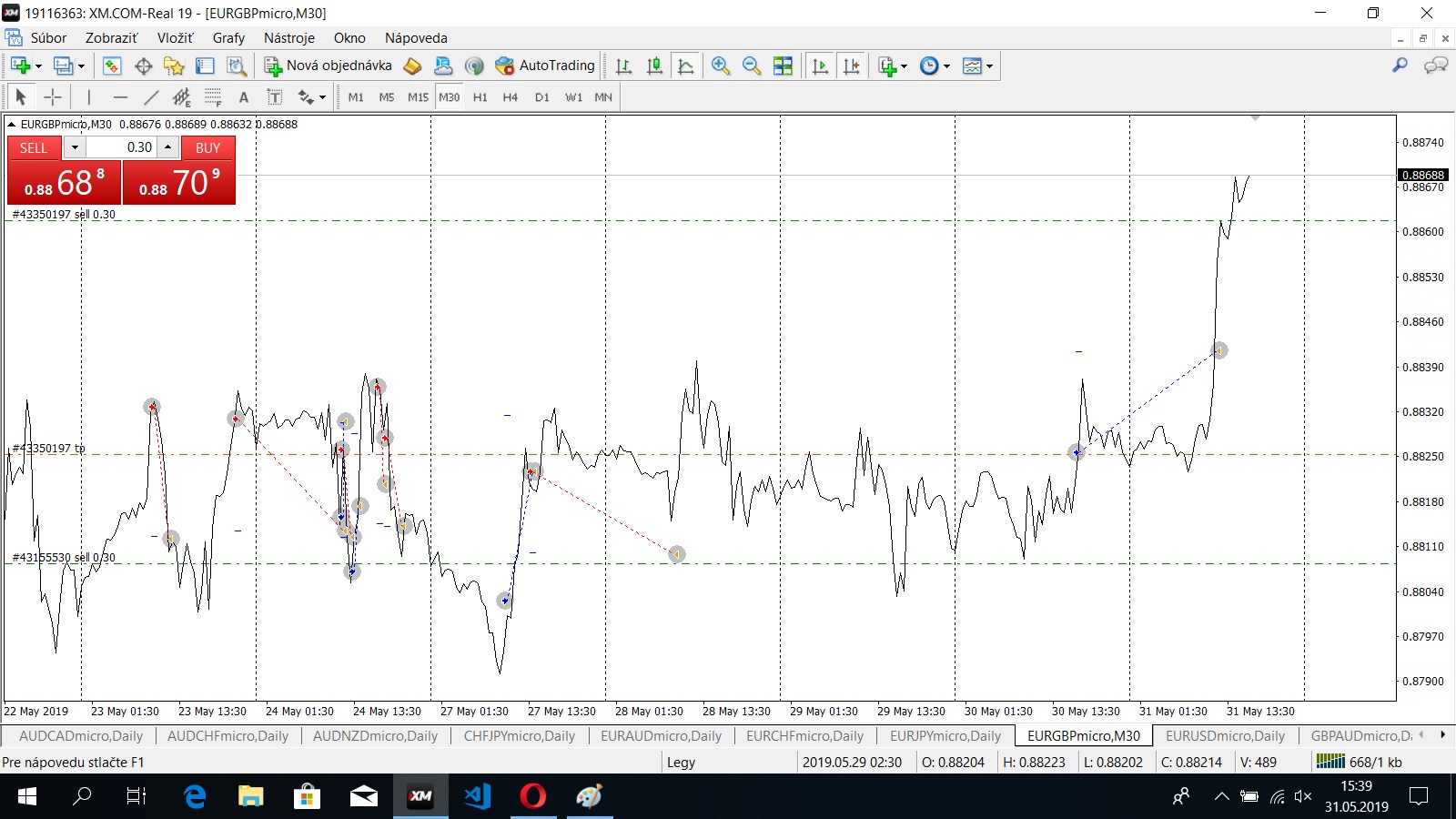Image resolution: width=1456 pixels, height=819 pixels.
Task: Switch to candlestick chart type
Action: coord(654,66)
